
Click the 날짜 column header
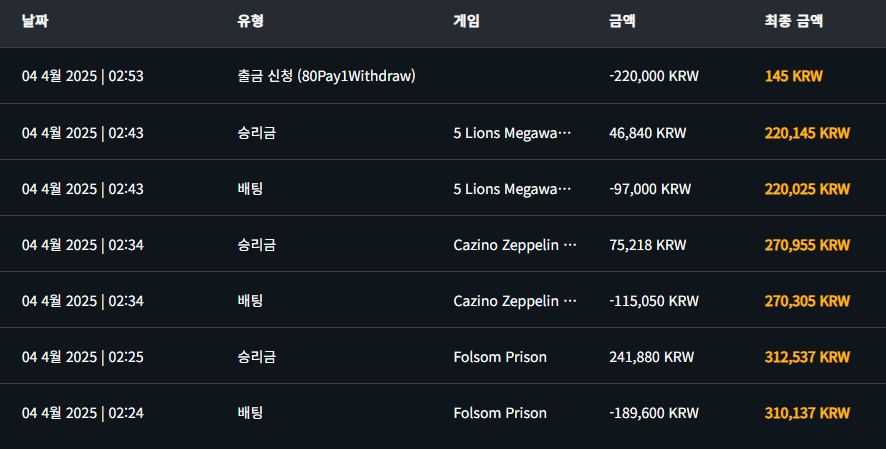[36, 21]
